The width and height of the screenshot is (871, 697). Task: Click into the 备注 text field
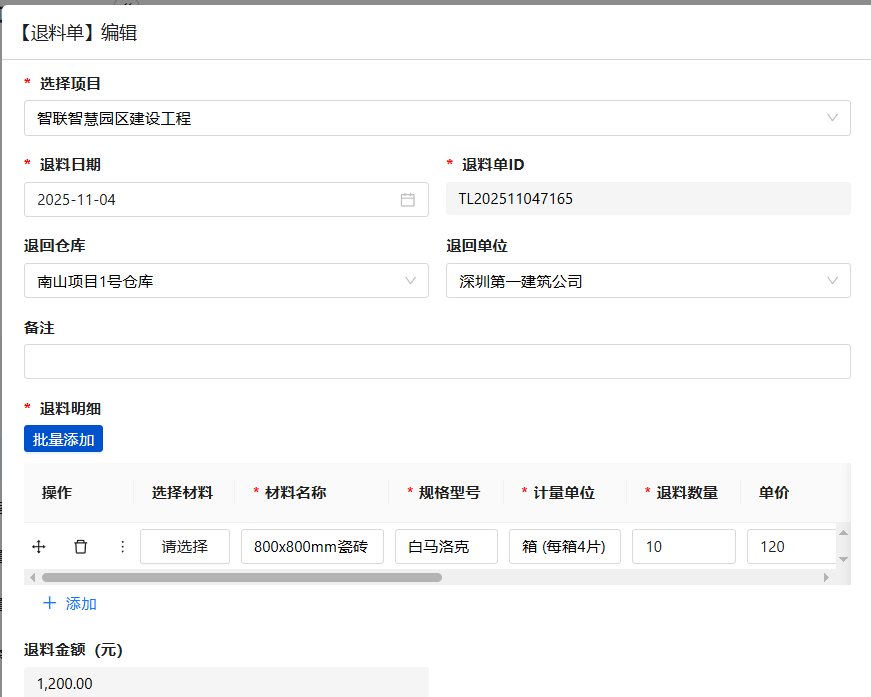[x=437, y=362]
